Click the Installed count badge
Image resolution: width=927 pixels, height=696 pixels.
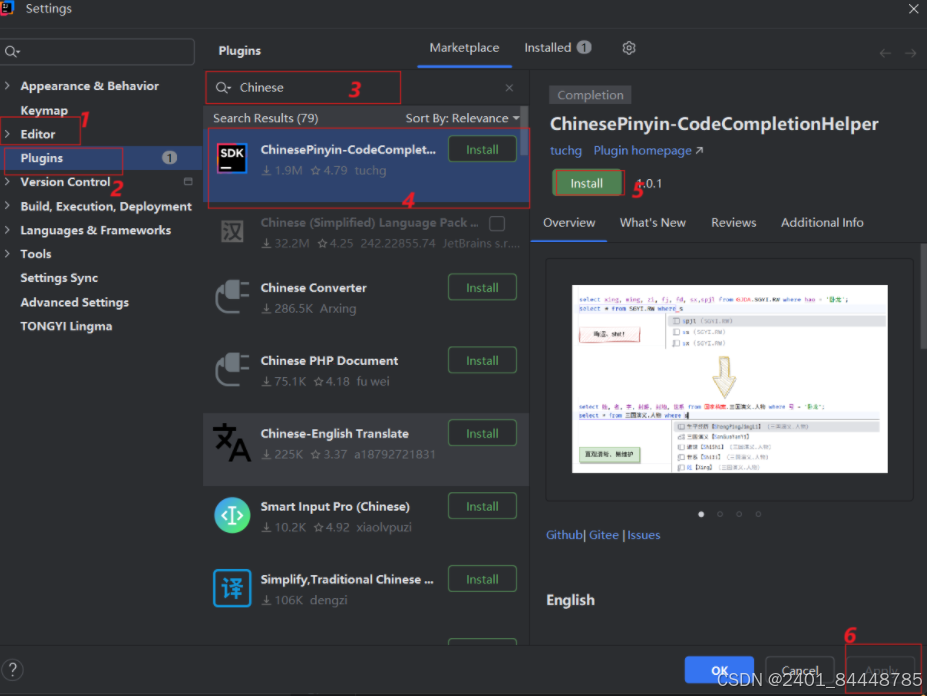coord(584,47)
